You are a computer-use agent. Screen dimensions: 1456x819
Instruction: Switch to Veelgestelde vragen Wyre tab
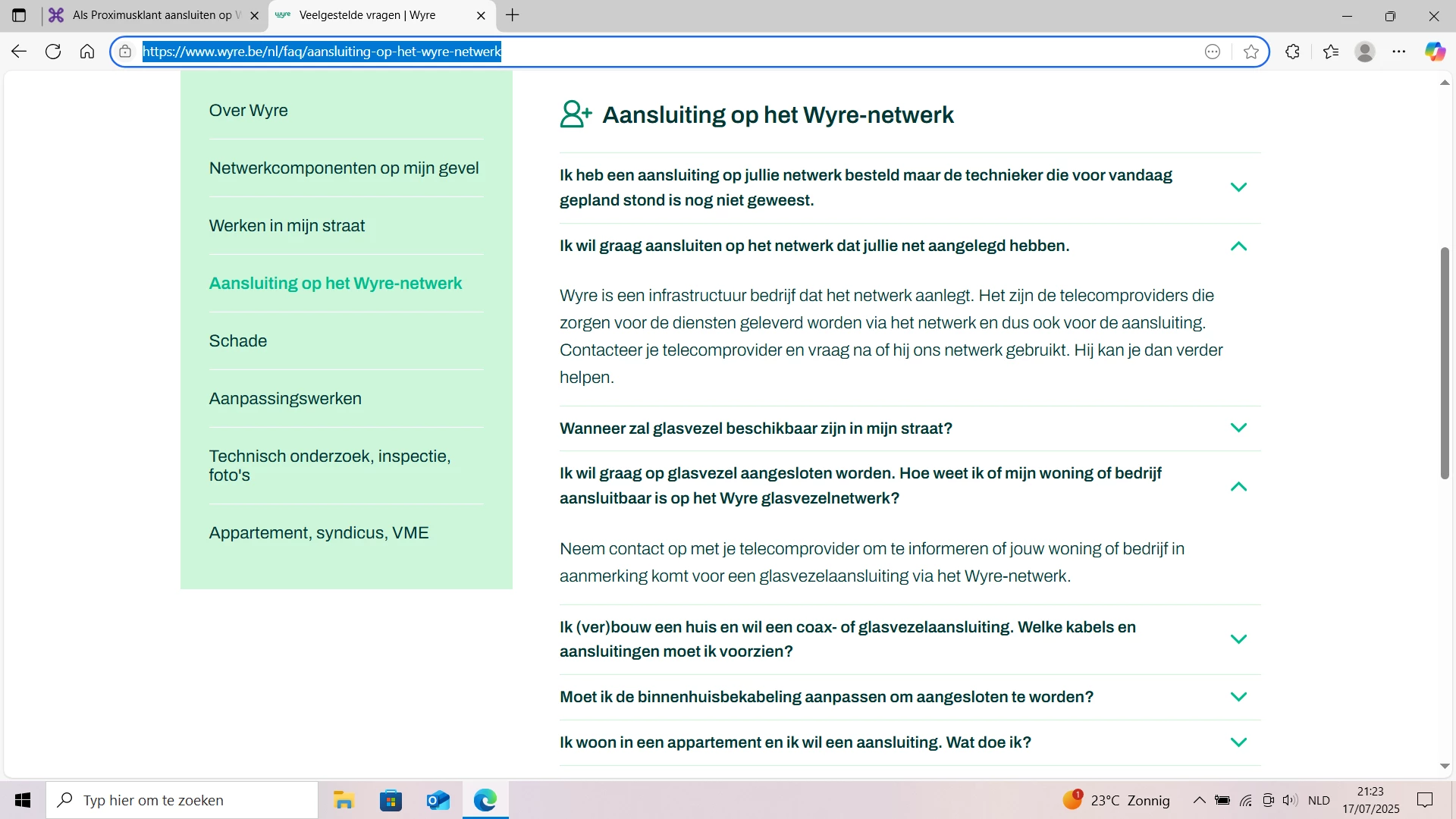(x=381, y=15)
